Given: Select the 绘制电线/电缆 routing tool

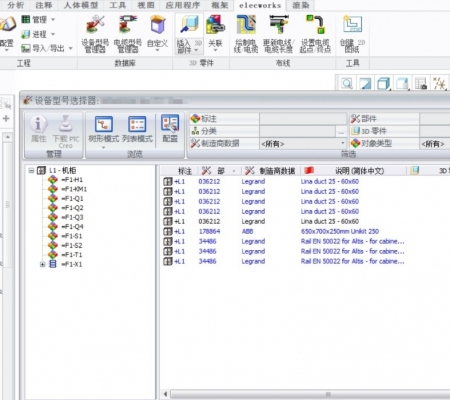Looking at the screenshot, I should point(246,33).
